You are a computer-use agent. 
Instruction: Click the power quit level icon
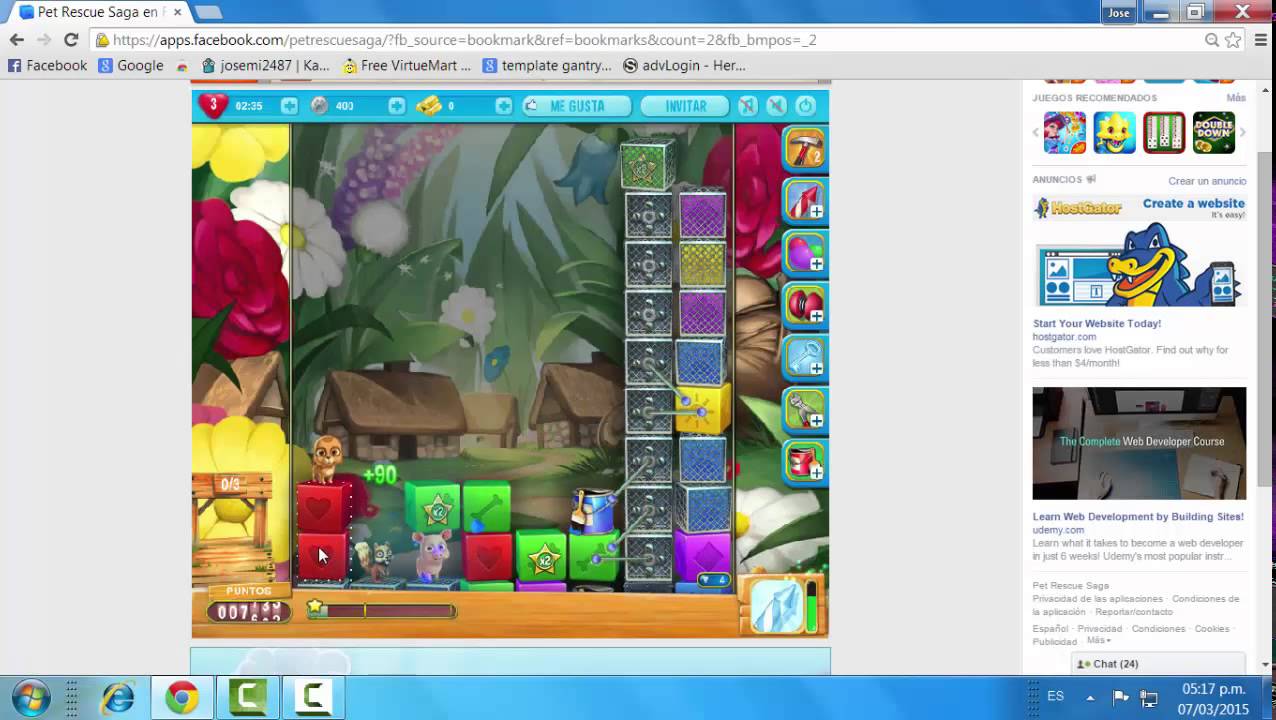(x=806, y=106)
